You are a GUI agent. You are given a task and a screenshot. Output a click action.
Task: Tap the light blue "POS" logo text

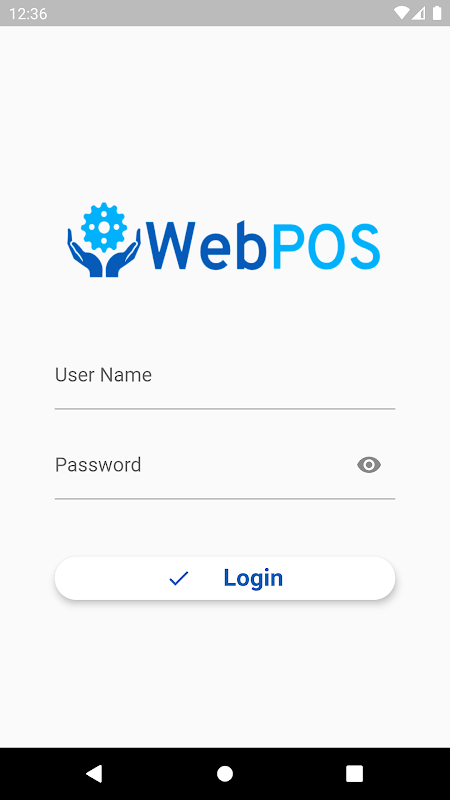point(327,246)
